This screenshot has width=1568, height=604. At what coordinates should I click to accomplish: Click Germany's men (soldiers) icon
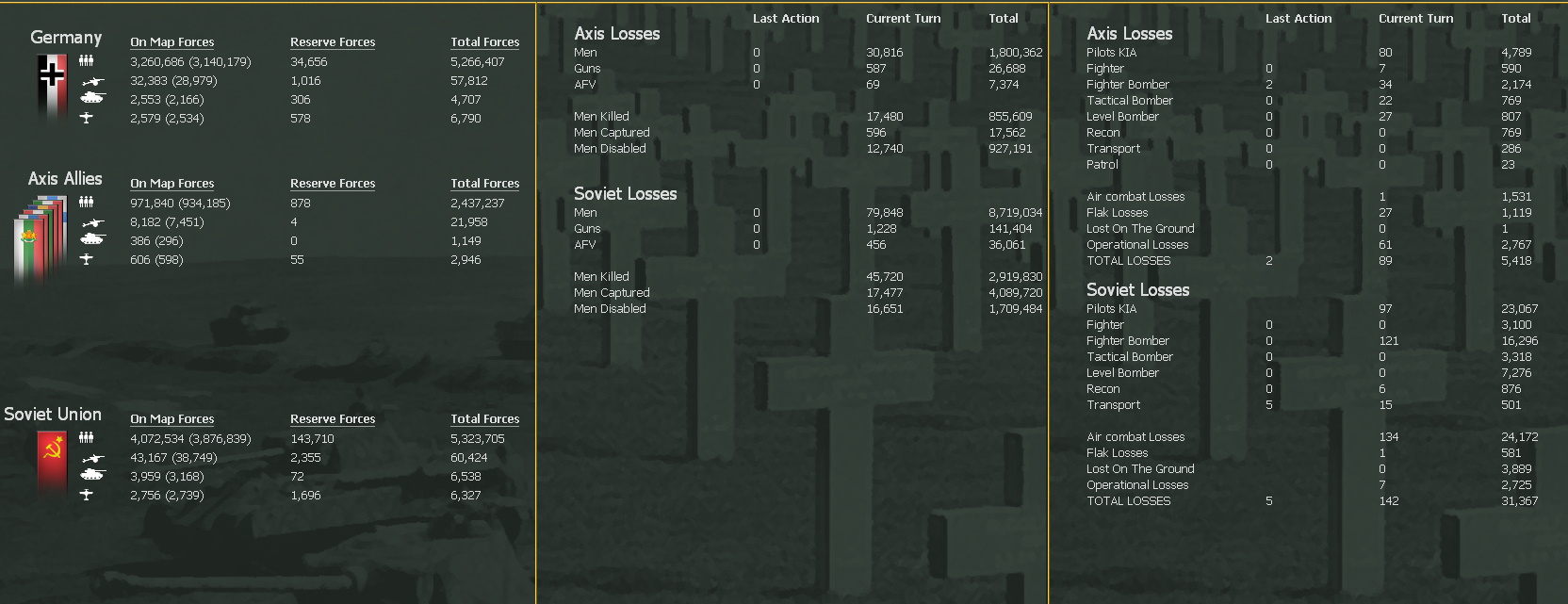pyautogui.click(x=86, y=61)
